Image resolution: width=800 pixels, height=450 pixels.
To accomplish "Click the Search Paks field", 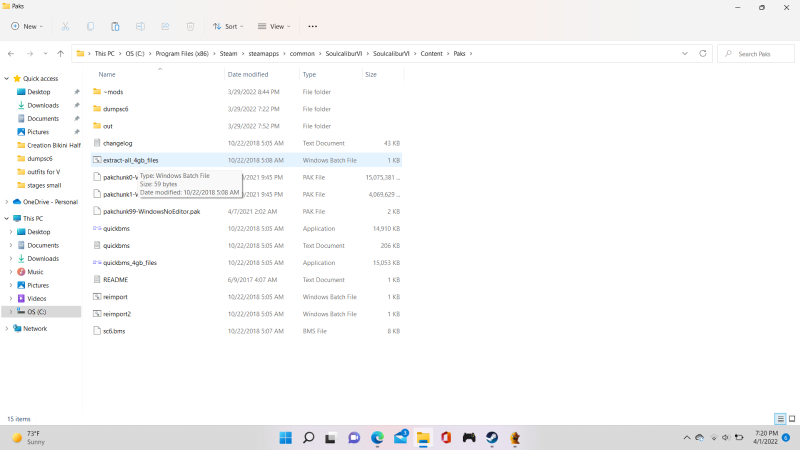I will (756, 54).
